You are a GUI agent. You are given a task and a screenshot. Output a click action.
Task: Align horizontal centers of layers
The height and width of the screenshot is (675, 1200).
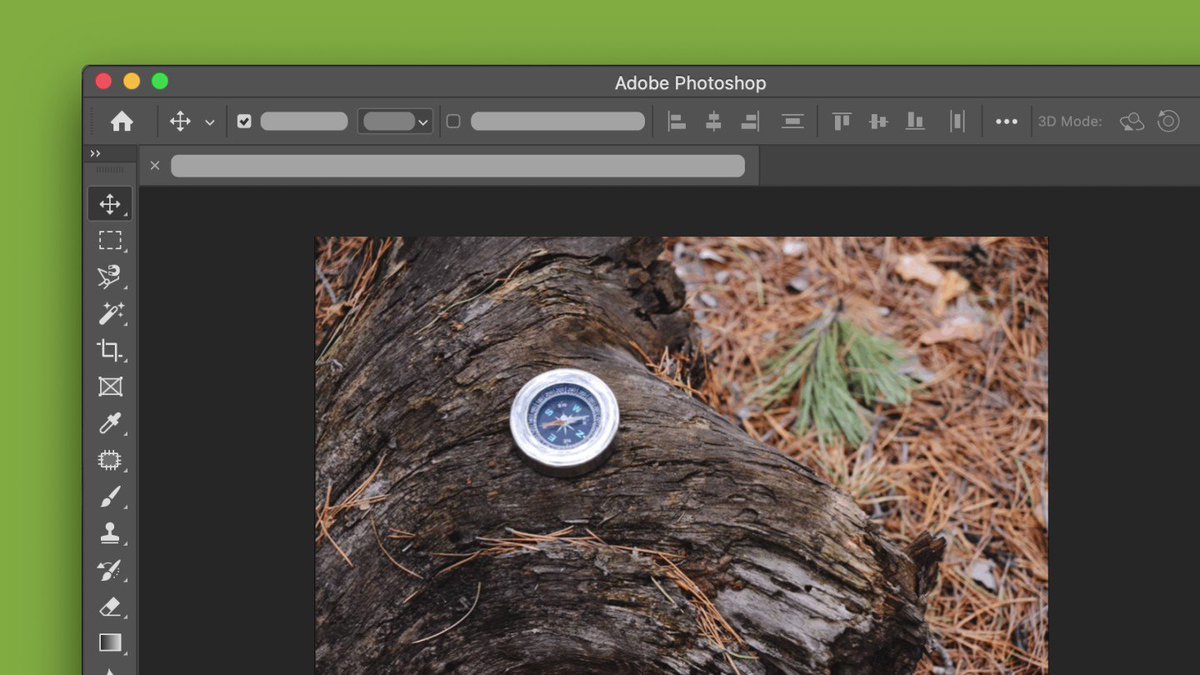(x=713, y=121)
